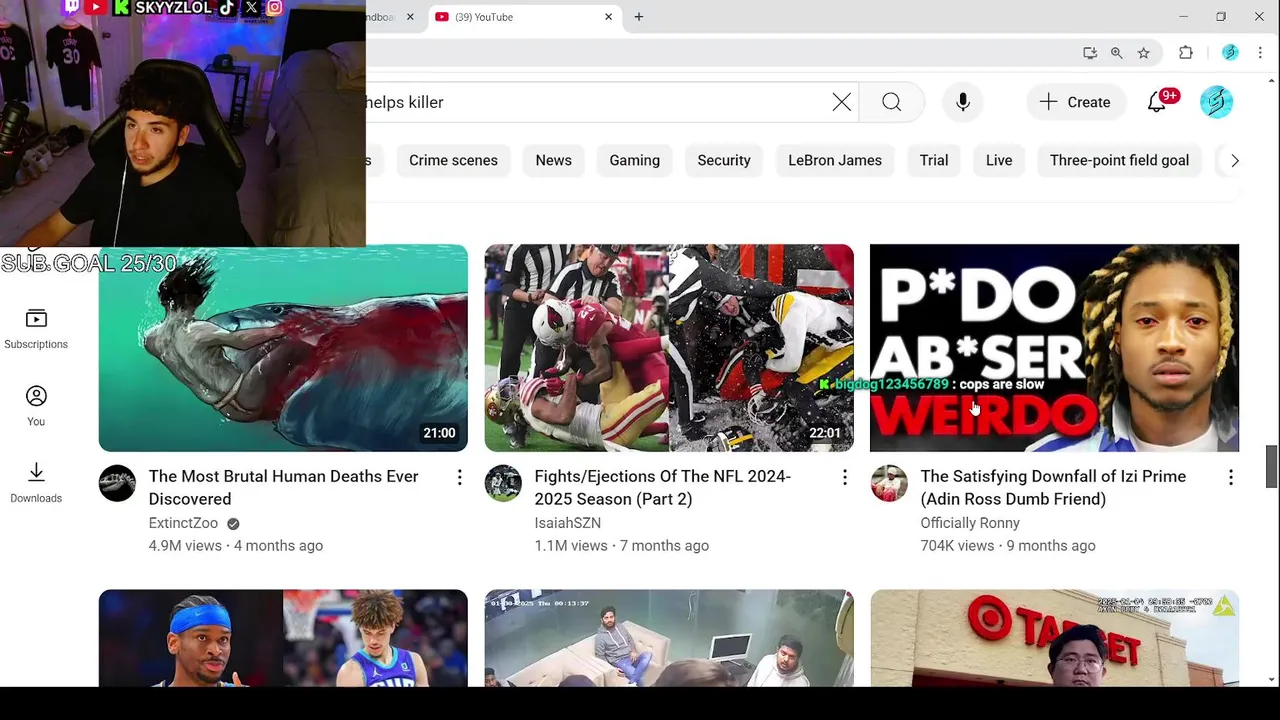
Task: Select the Live filter chip
Action: (999, 160)
